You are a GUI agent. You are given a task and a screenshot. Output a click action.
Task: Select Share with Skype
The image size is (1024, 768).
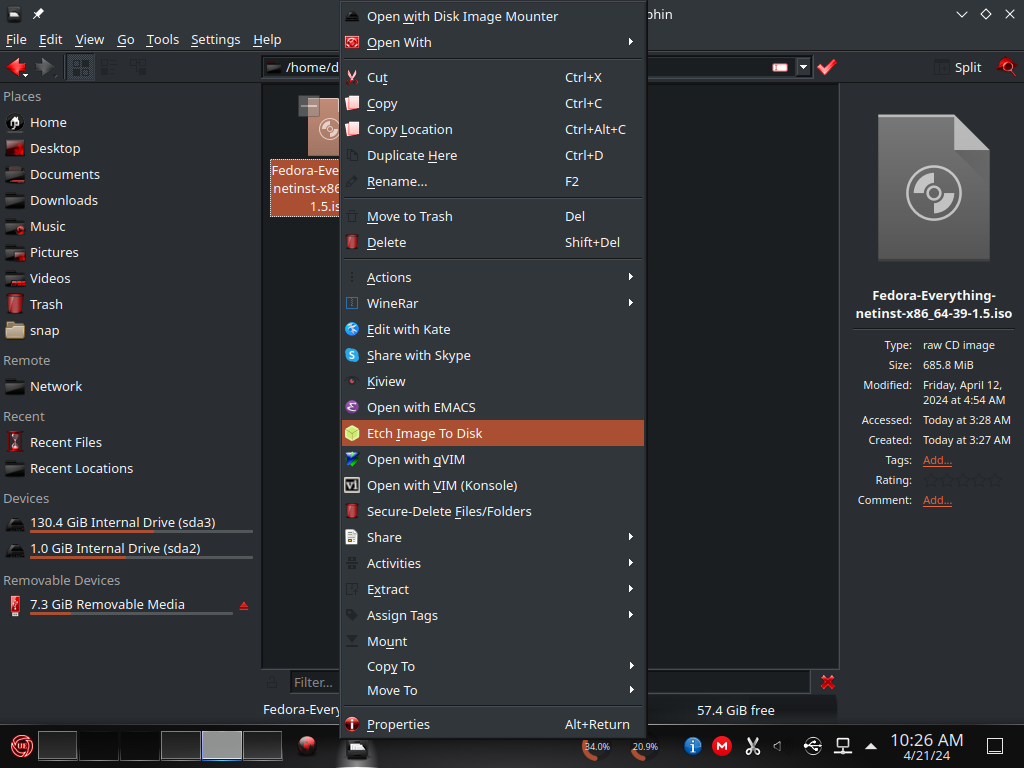(x=493, y=356)
